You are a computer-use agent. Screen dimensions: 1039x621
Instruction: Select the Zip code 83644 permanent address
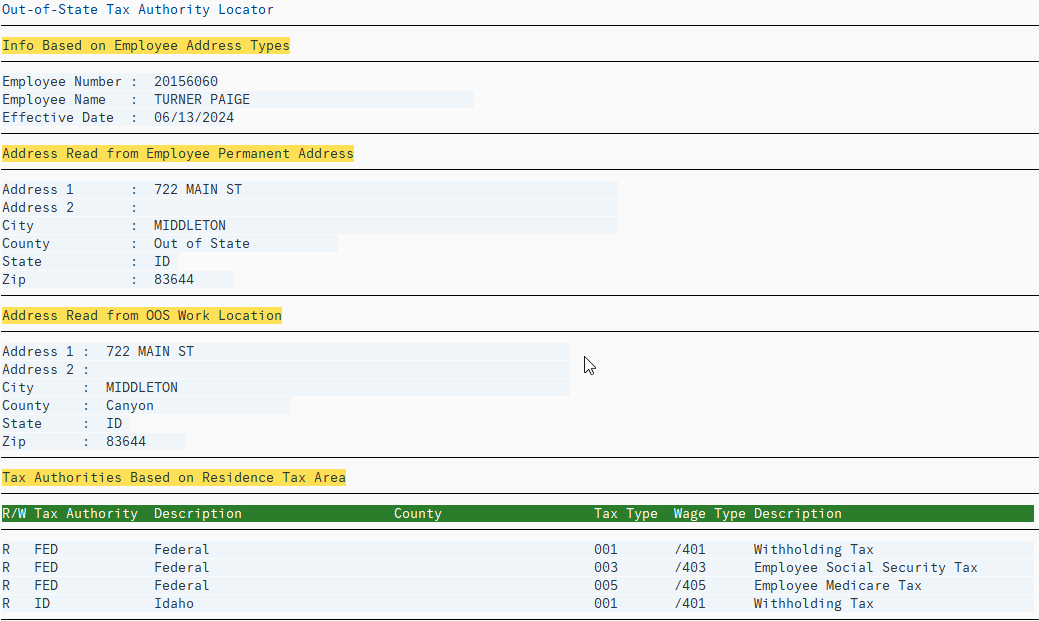pyautogui.click(x=176, y=279)
